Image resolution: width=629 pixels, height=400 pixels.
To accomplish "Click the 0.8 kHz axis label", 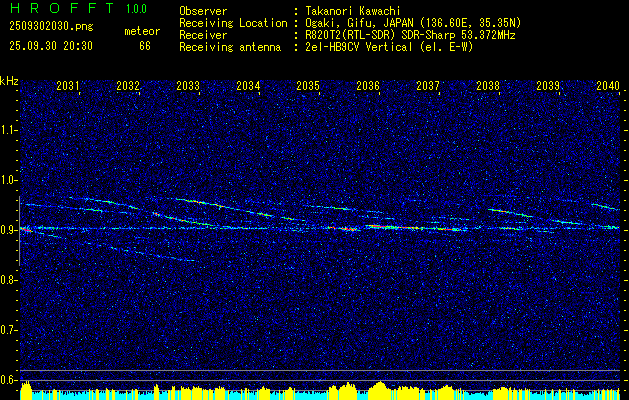I will click(x=8, y=280).
